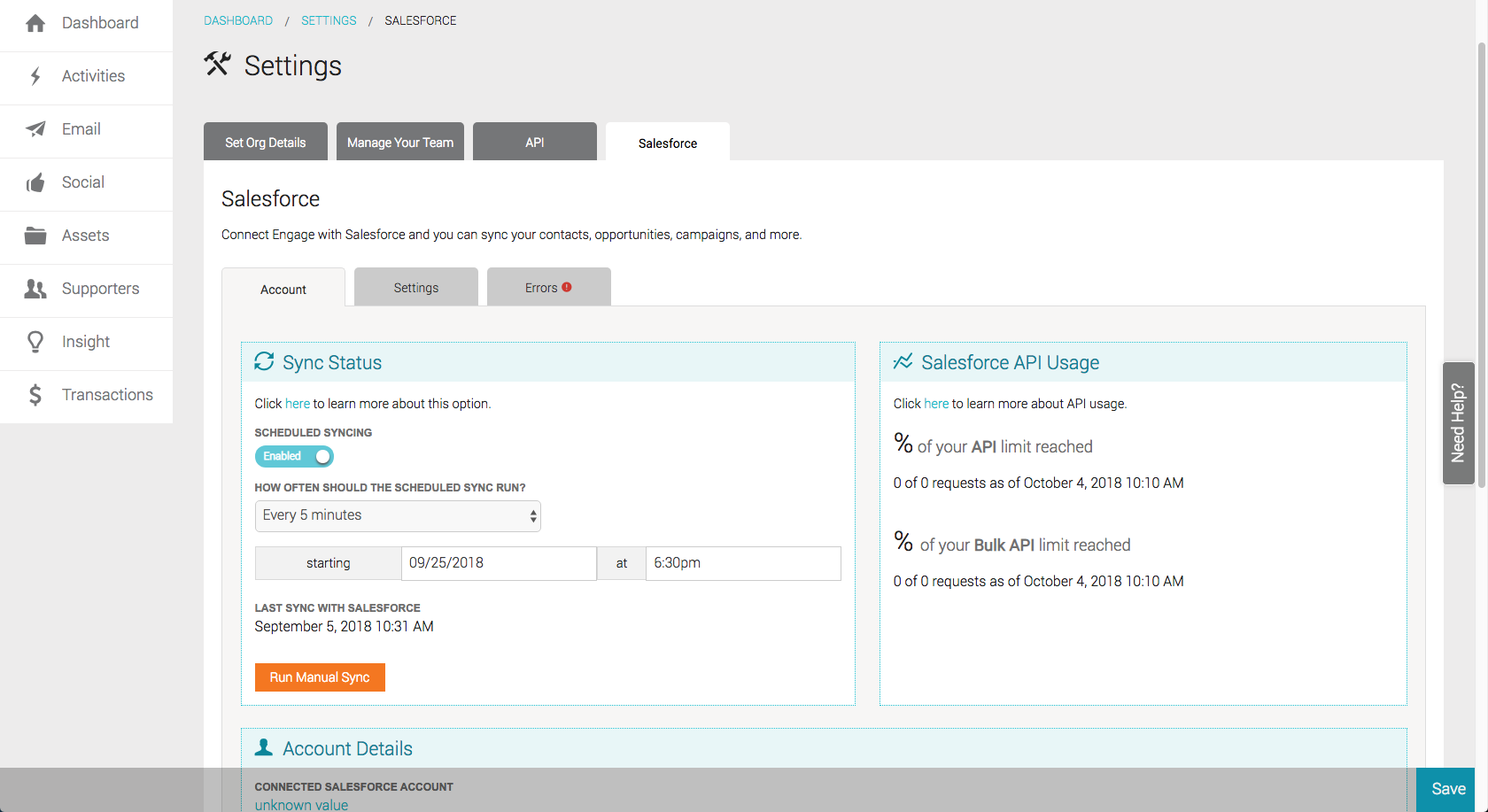This screenshot has width=1488, height=812.
Task: Open Assets in the sidebar
Action: (86, 237)
